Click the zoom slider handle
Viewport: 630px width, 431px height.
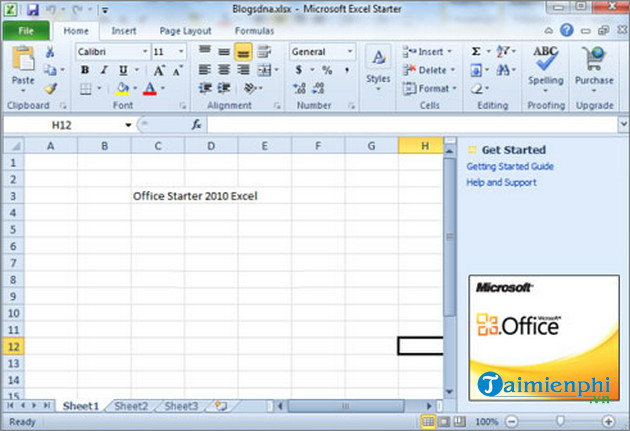click(x=560, y=421)
